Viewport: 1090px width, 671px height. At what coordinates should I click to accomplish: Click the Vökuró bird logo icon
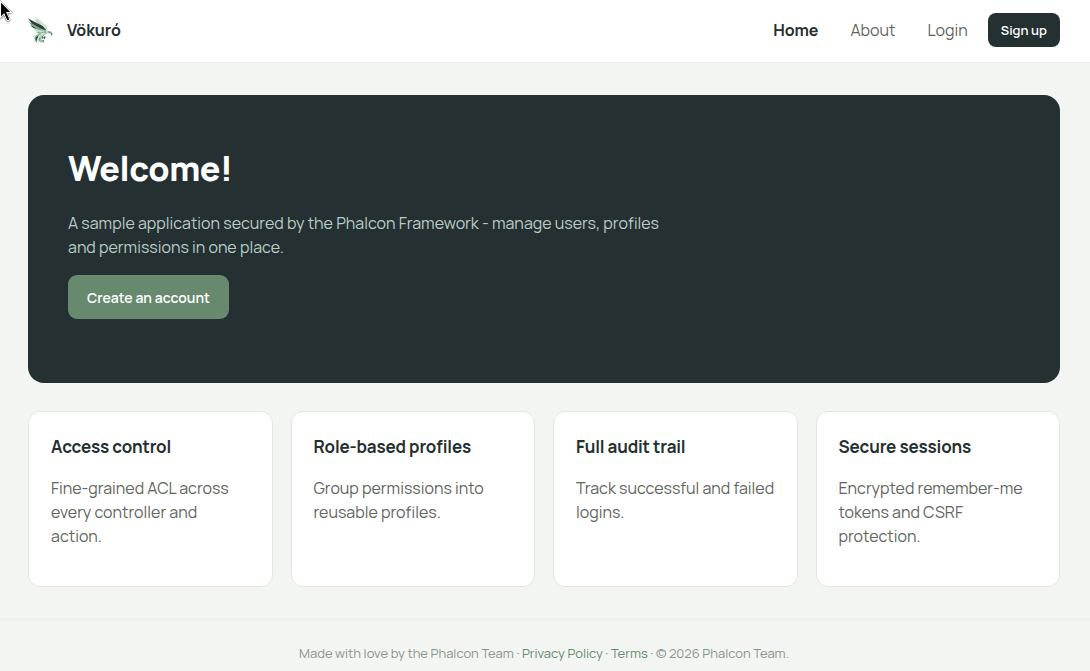coord(40,31)
